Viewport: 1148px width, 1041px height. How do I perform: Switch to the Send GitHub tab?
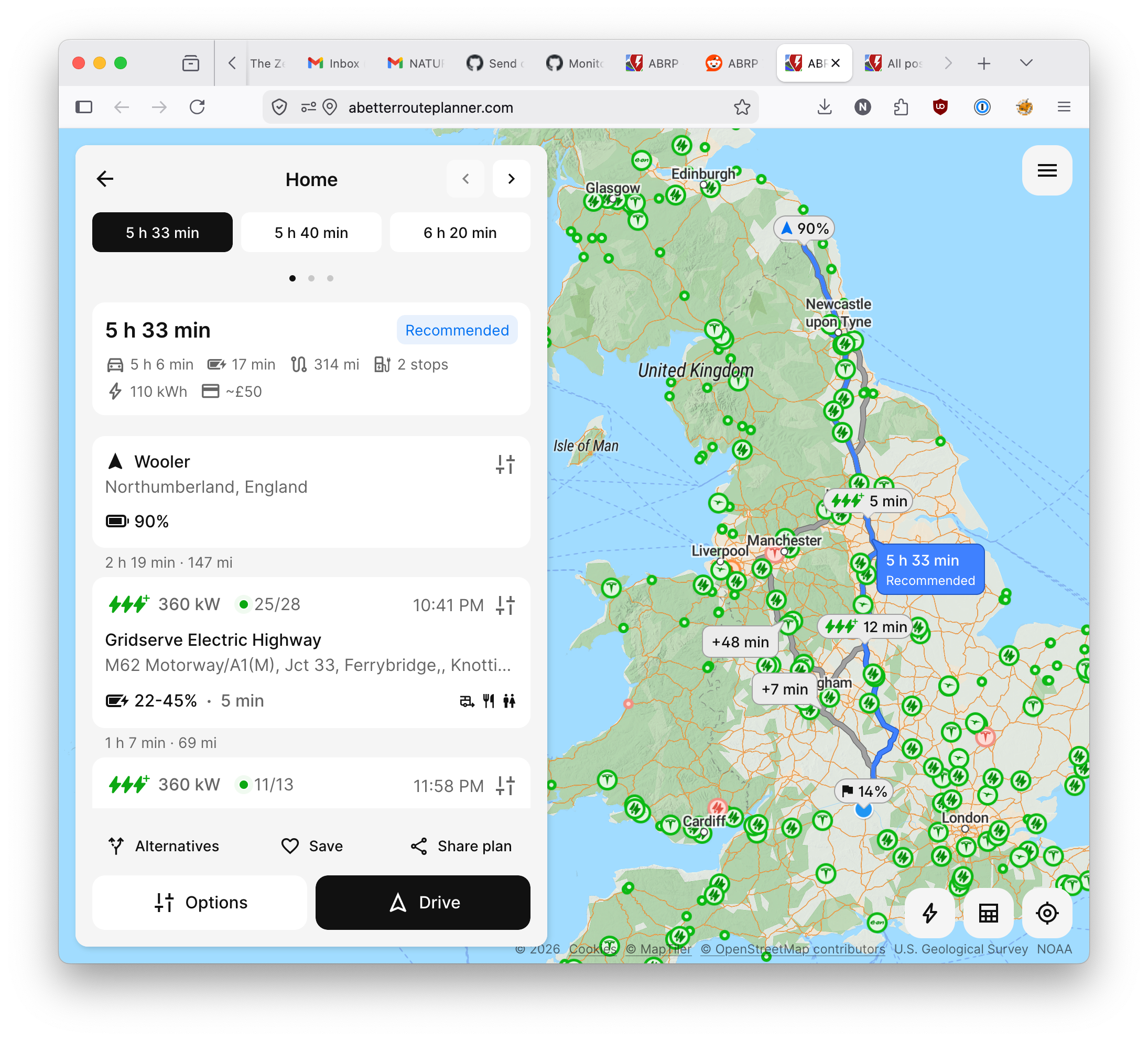(x=495, y=63)
